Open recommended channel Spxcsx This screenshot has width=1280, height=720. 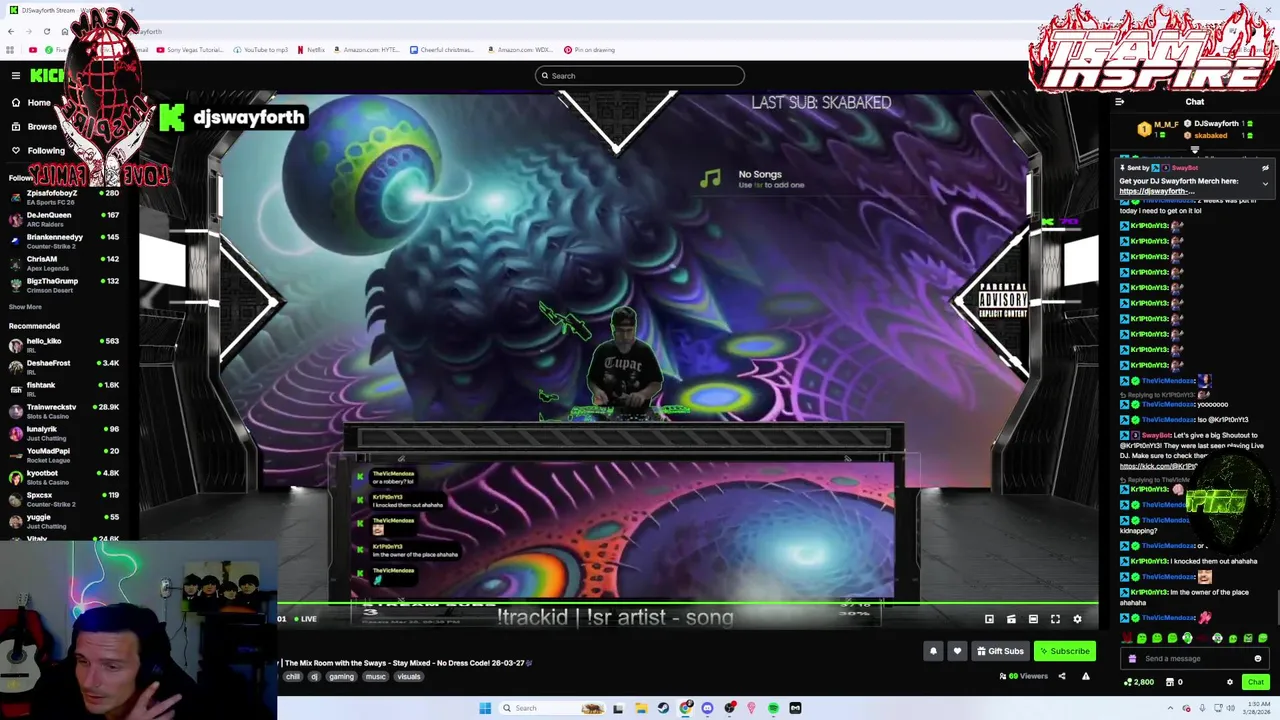(x=65, y=499)
